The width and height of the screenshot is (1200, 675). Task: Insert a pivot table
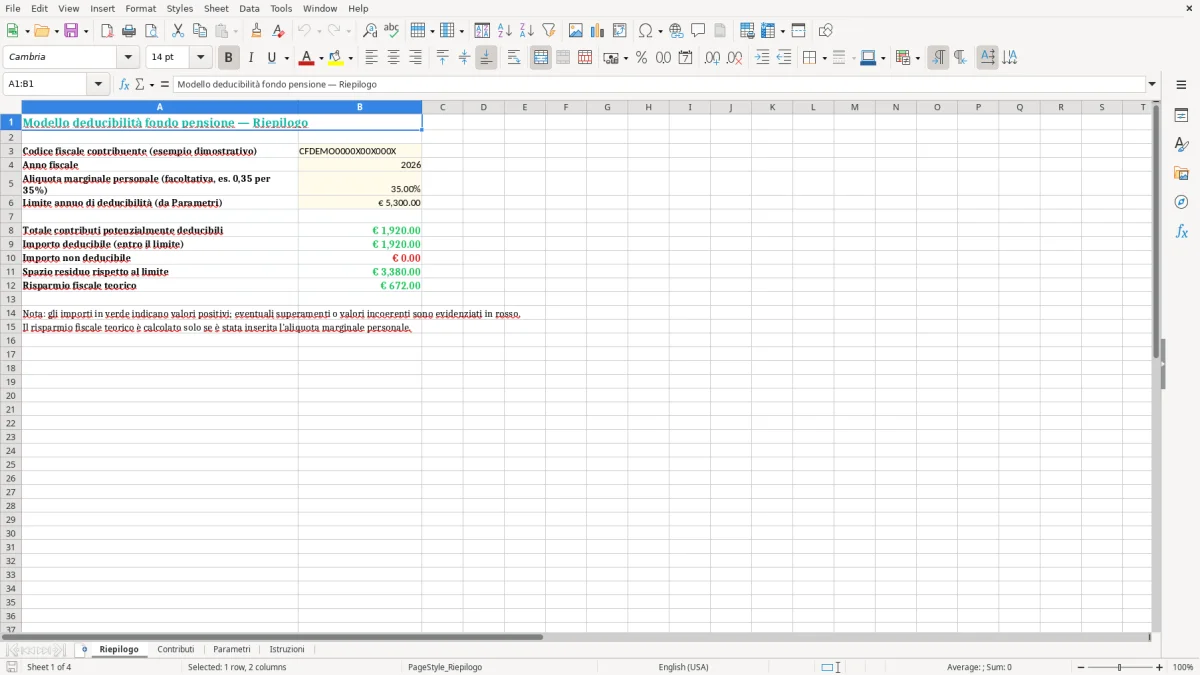(x=620, y=31)
